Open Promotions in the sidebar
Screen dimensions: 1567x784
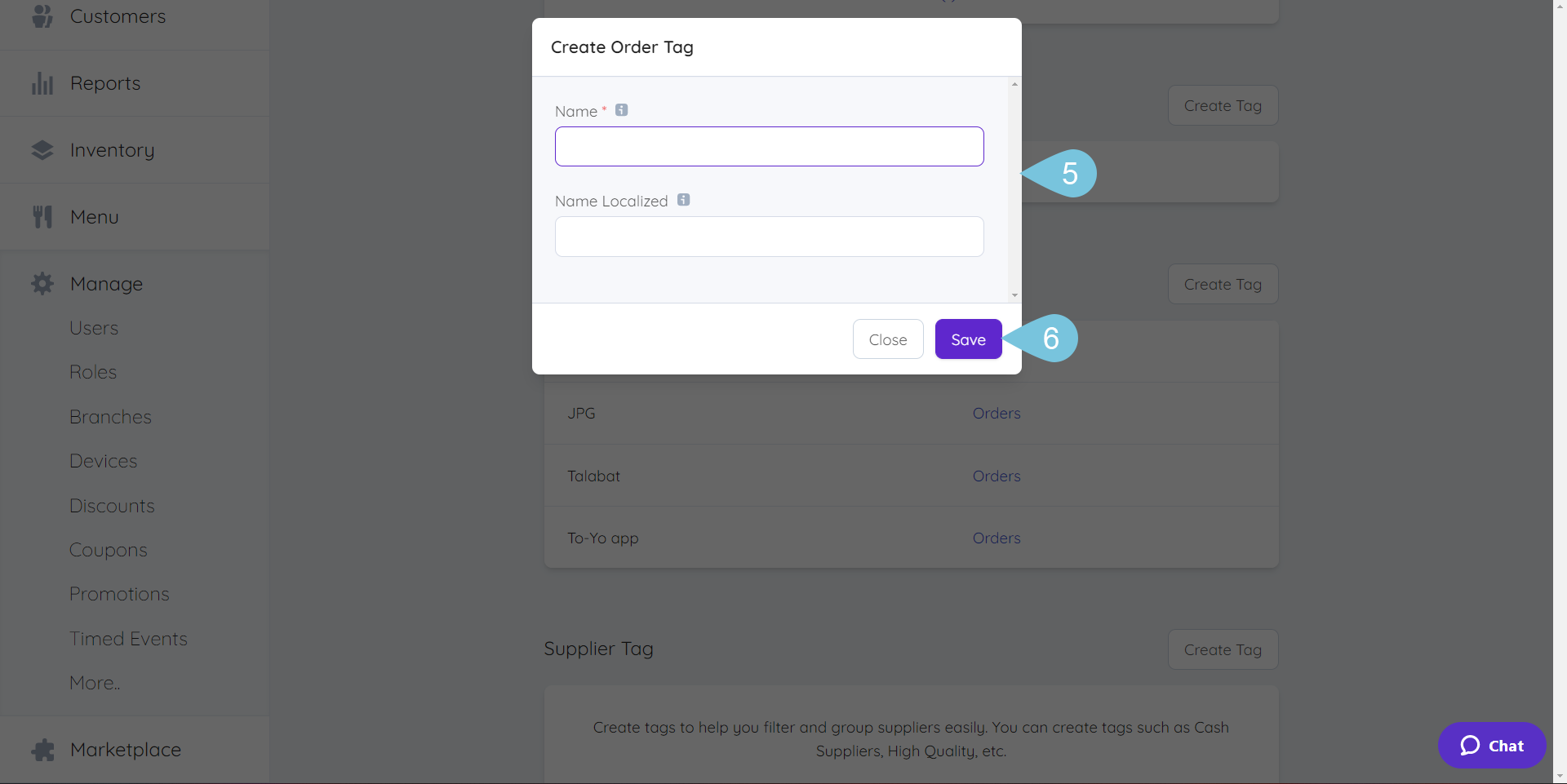click(x=118, y=593)
